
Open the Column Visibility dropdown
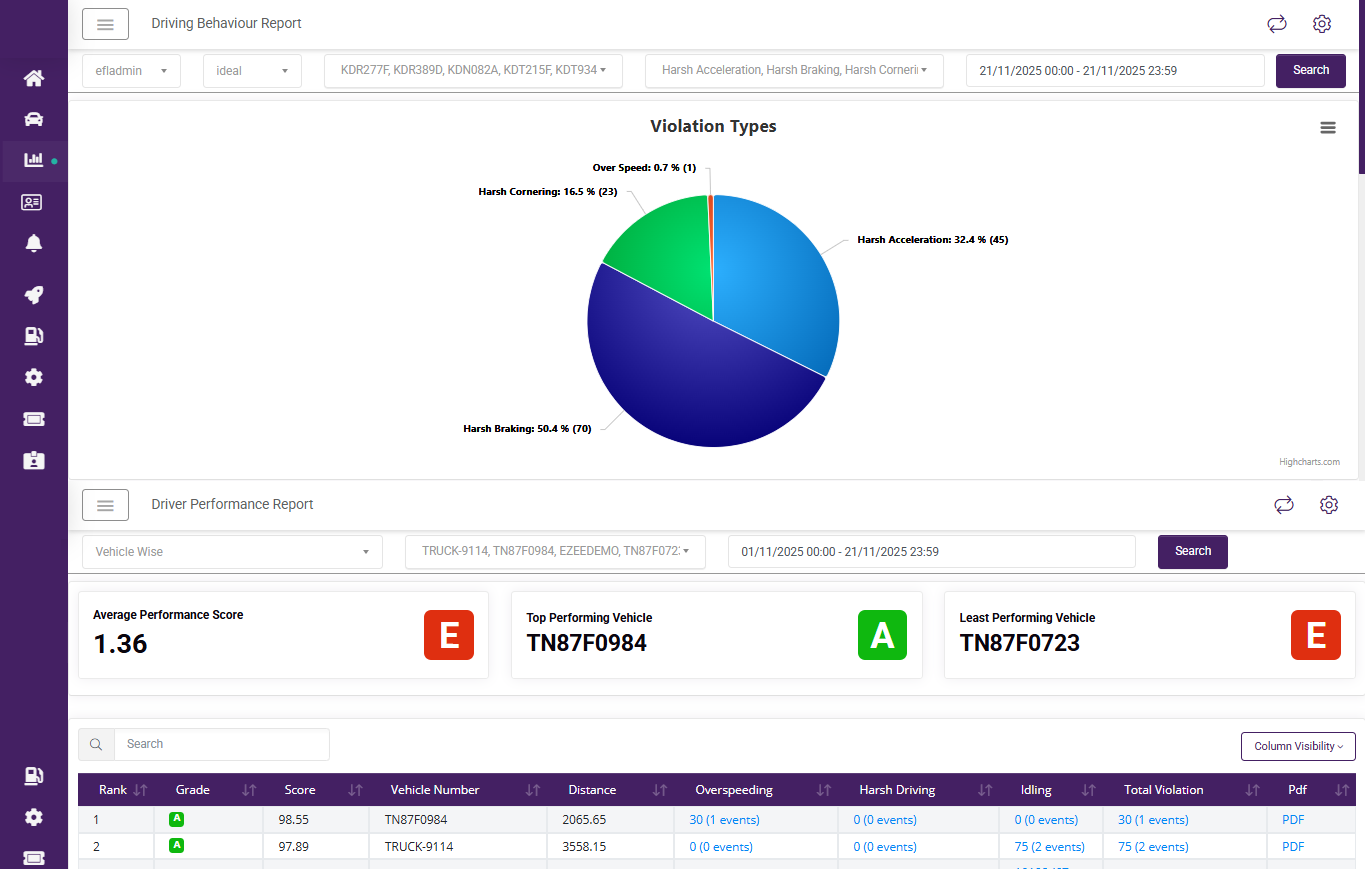(1298, 746)
